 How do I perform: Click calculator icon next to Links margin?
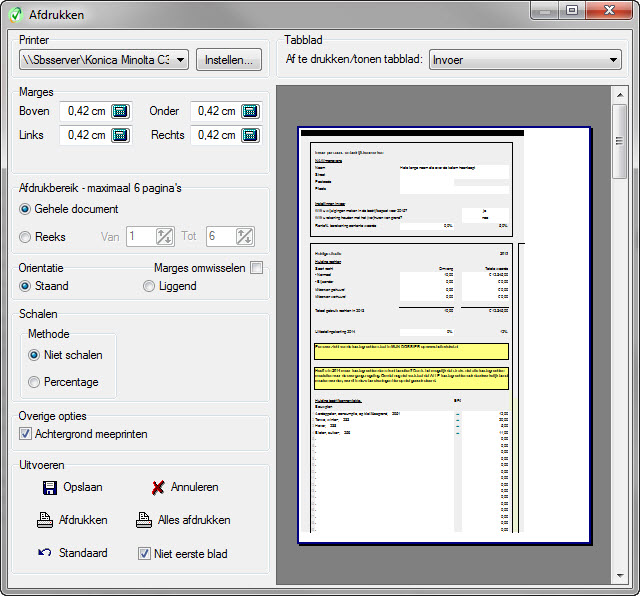click(120, 135)
